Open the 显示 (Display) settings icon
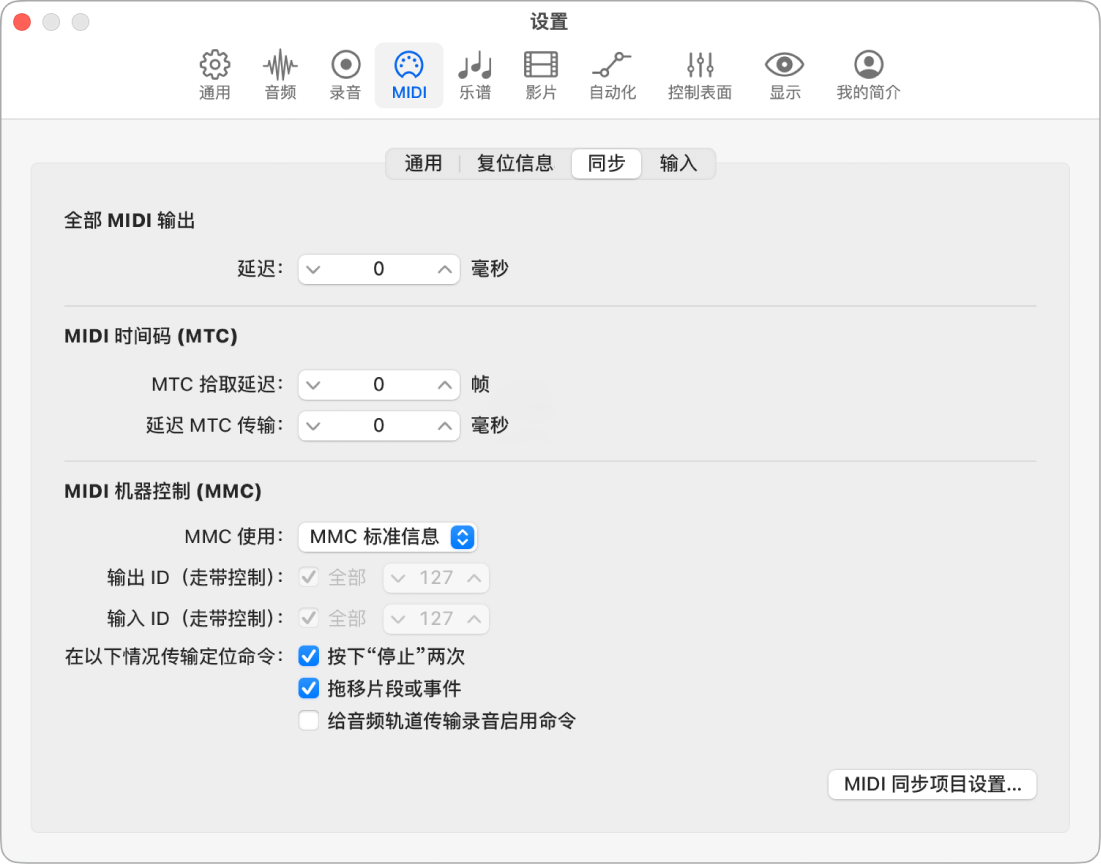The image size is (1101, 865). click(784, 75)
